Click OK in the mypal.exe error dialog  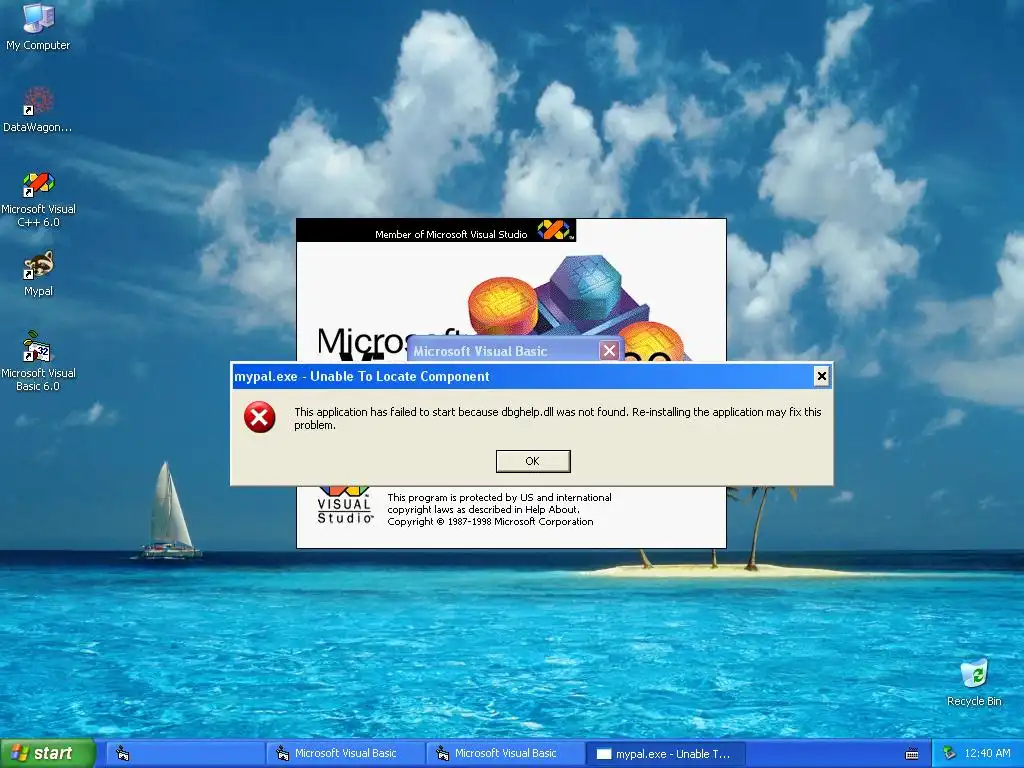tap(533, 461)
